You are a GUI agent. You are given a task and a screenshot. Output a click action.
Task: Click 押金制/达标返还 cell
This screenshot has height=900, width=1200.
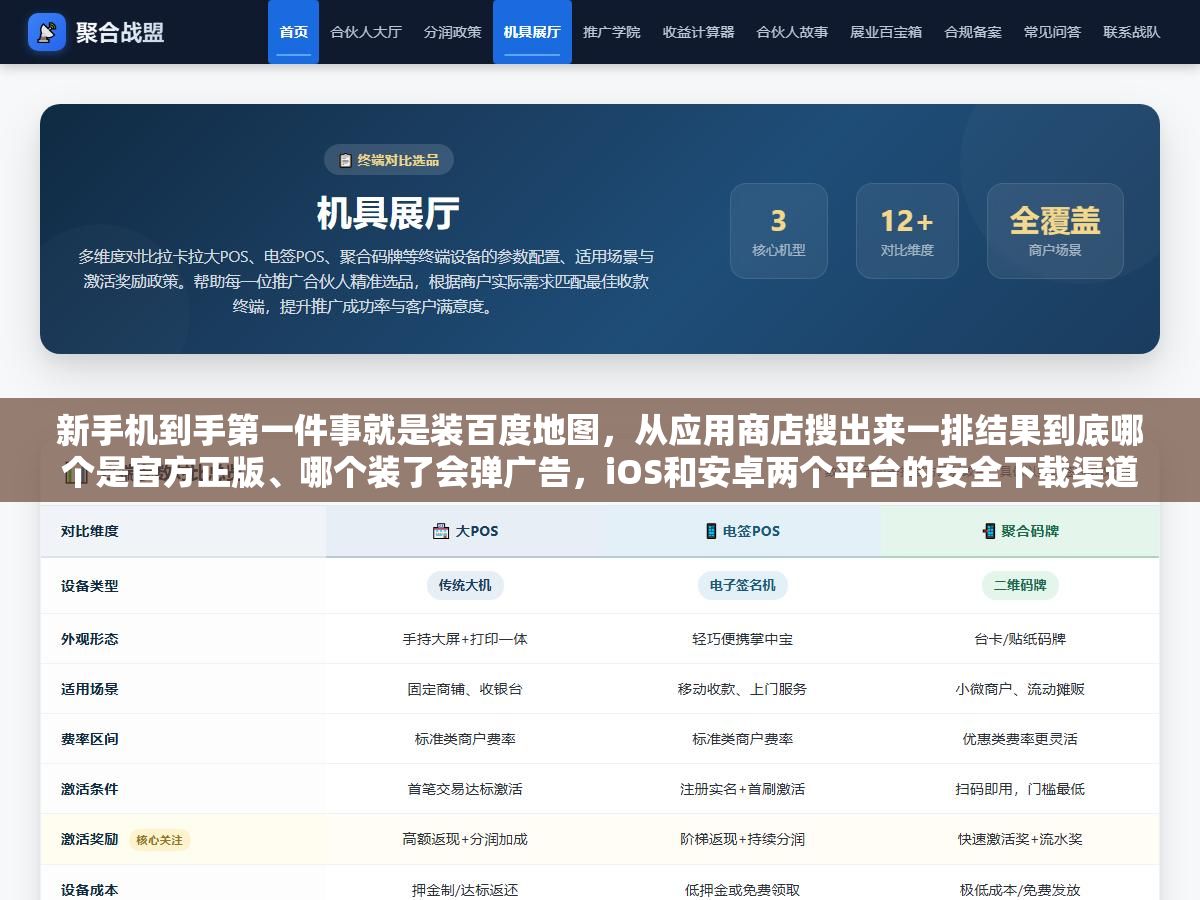465,889
